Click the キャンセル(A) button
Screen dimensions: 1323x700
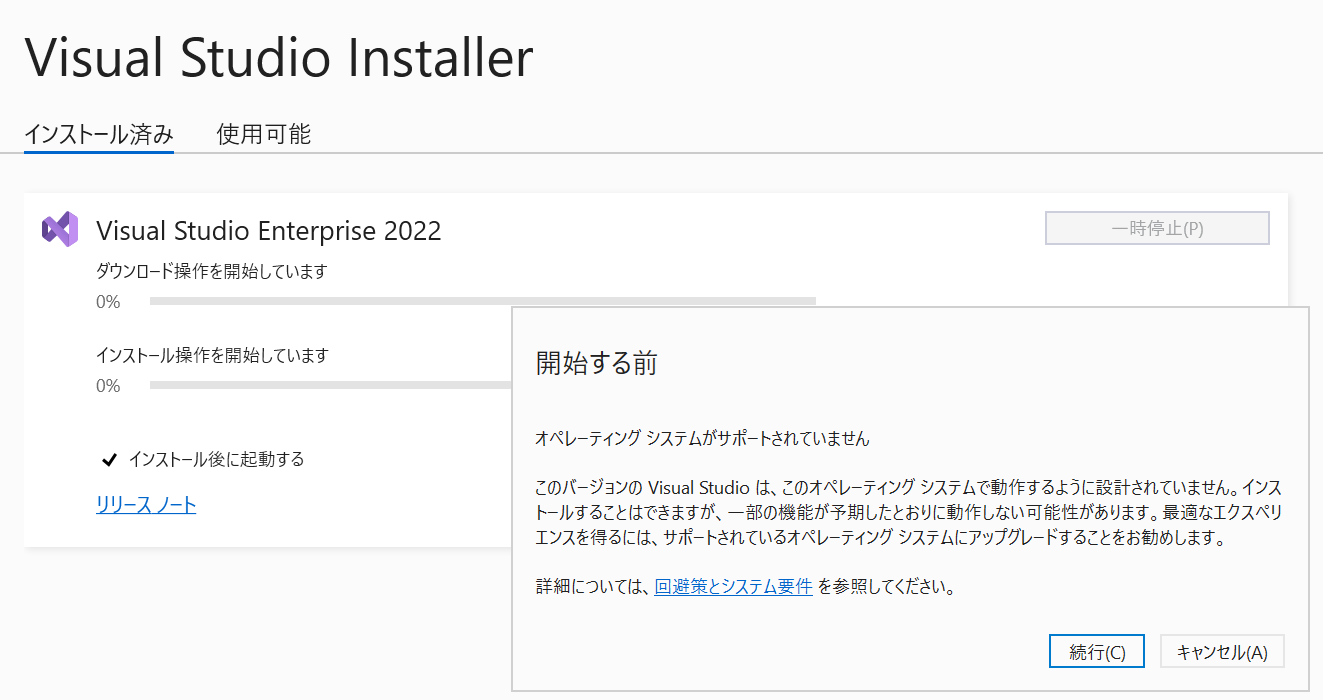1222,652
